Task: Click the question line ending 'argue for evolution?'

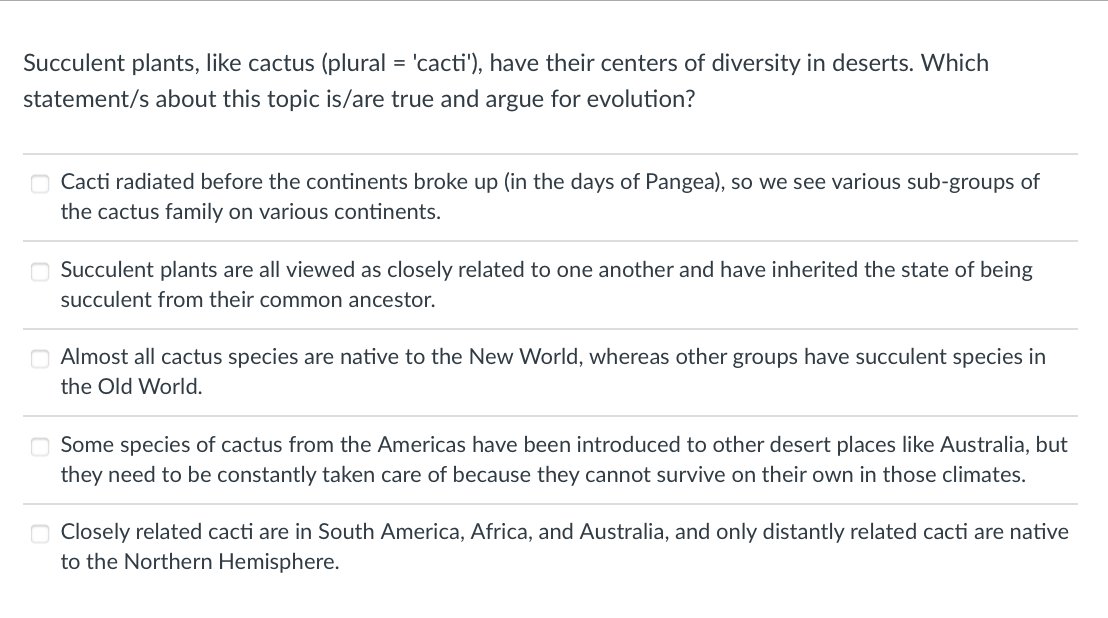Action: (x=359, y=99)
